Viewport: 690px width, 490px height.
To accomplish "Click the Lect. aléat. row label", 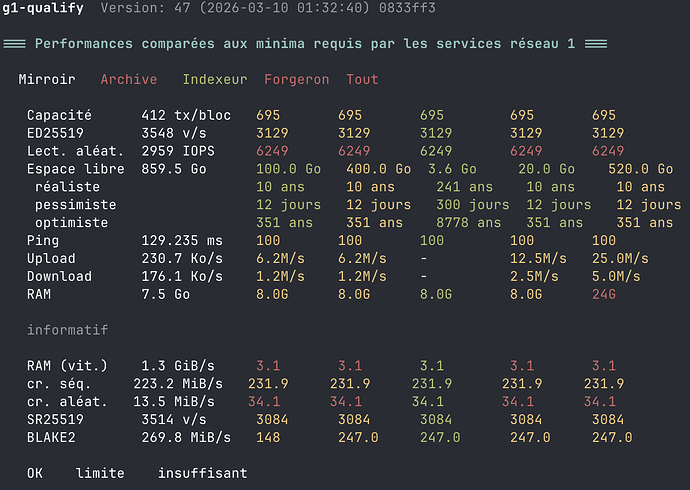I will (x=72, y=151).
